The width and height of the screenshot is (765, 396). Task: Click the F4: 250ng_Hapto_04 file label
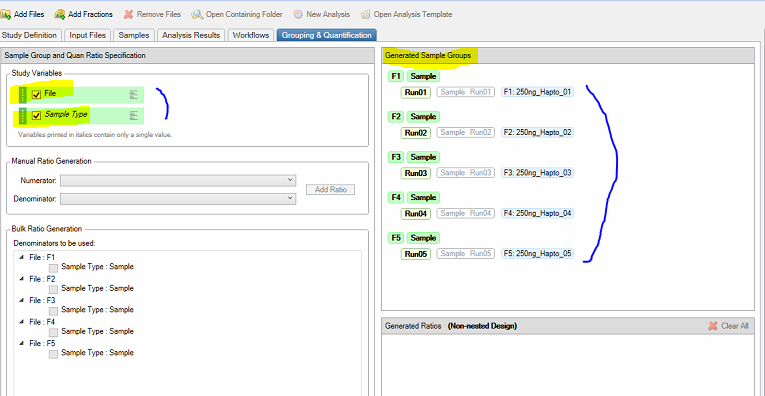click(x=537, y=213)
